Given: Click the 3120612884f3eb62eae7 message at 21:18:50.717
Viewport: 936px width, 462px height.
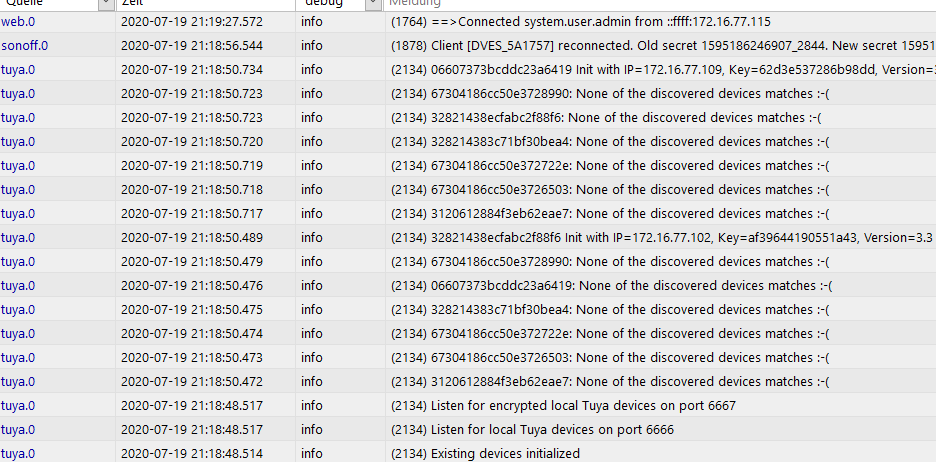Looking at the screenshot, I should click(610, 214).
